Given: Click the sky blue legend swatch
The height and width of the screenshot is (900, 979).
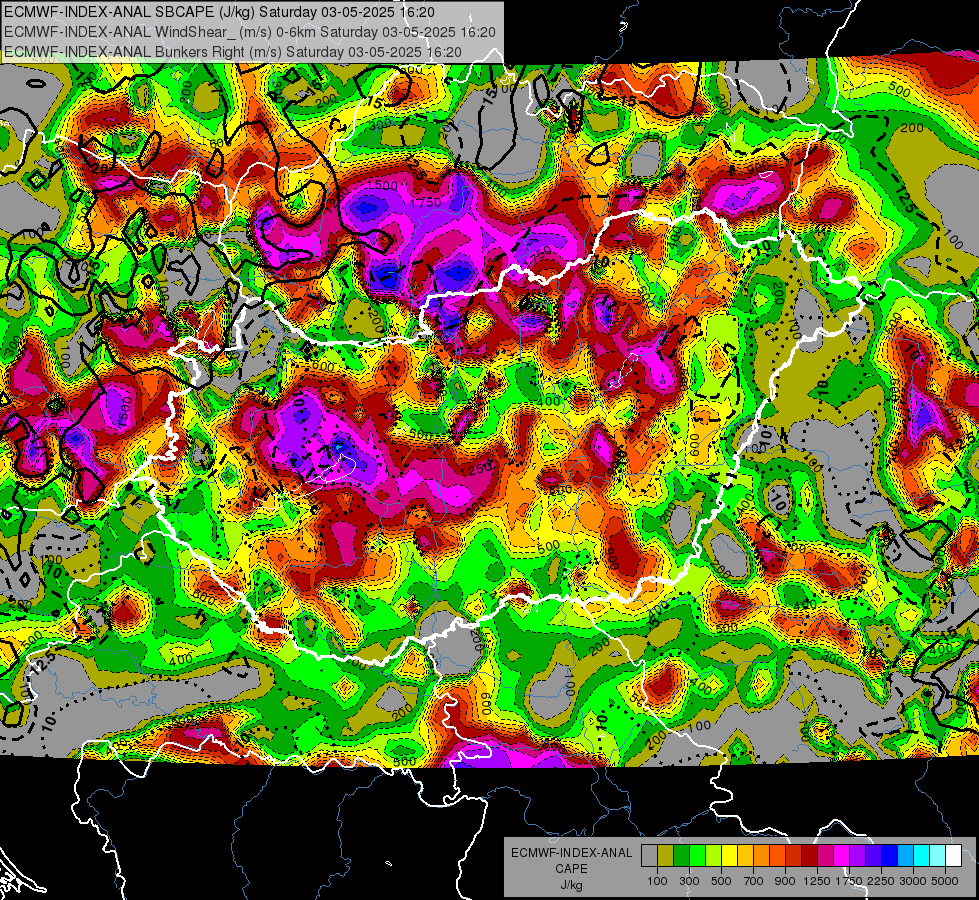Looking at the screenshot, I should (x=905, y=856).
